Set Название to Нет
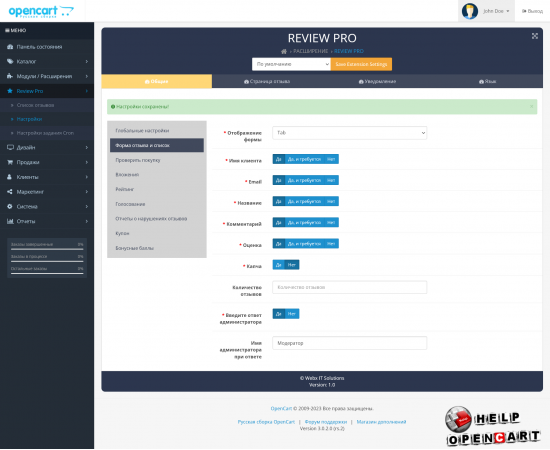Image resolution: width=550 pixels, height=450 pixels. (331, 201)
